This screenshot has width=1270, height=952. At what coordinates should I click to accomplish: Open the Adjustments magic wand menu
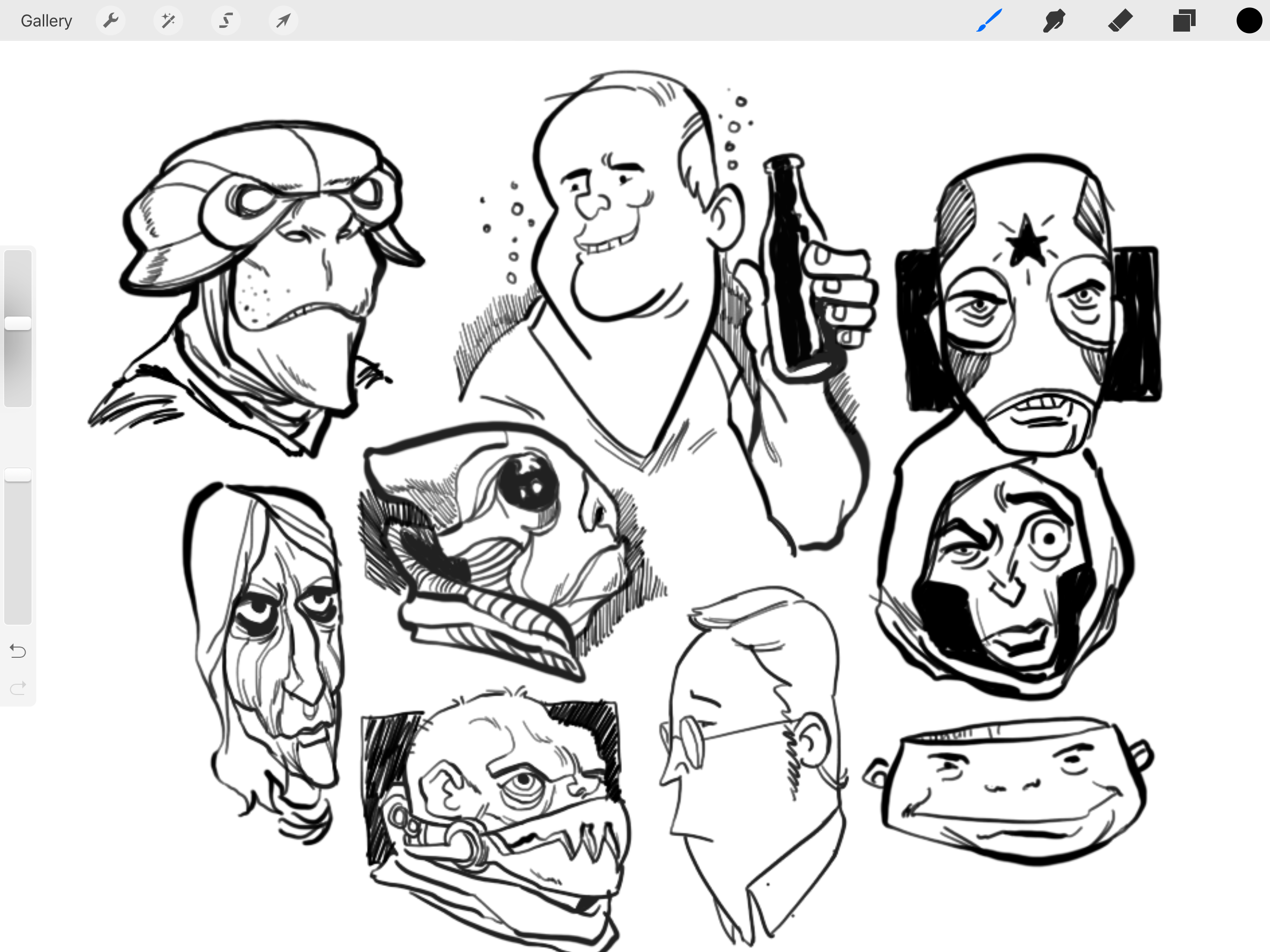(x=168, y=21)
